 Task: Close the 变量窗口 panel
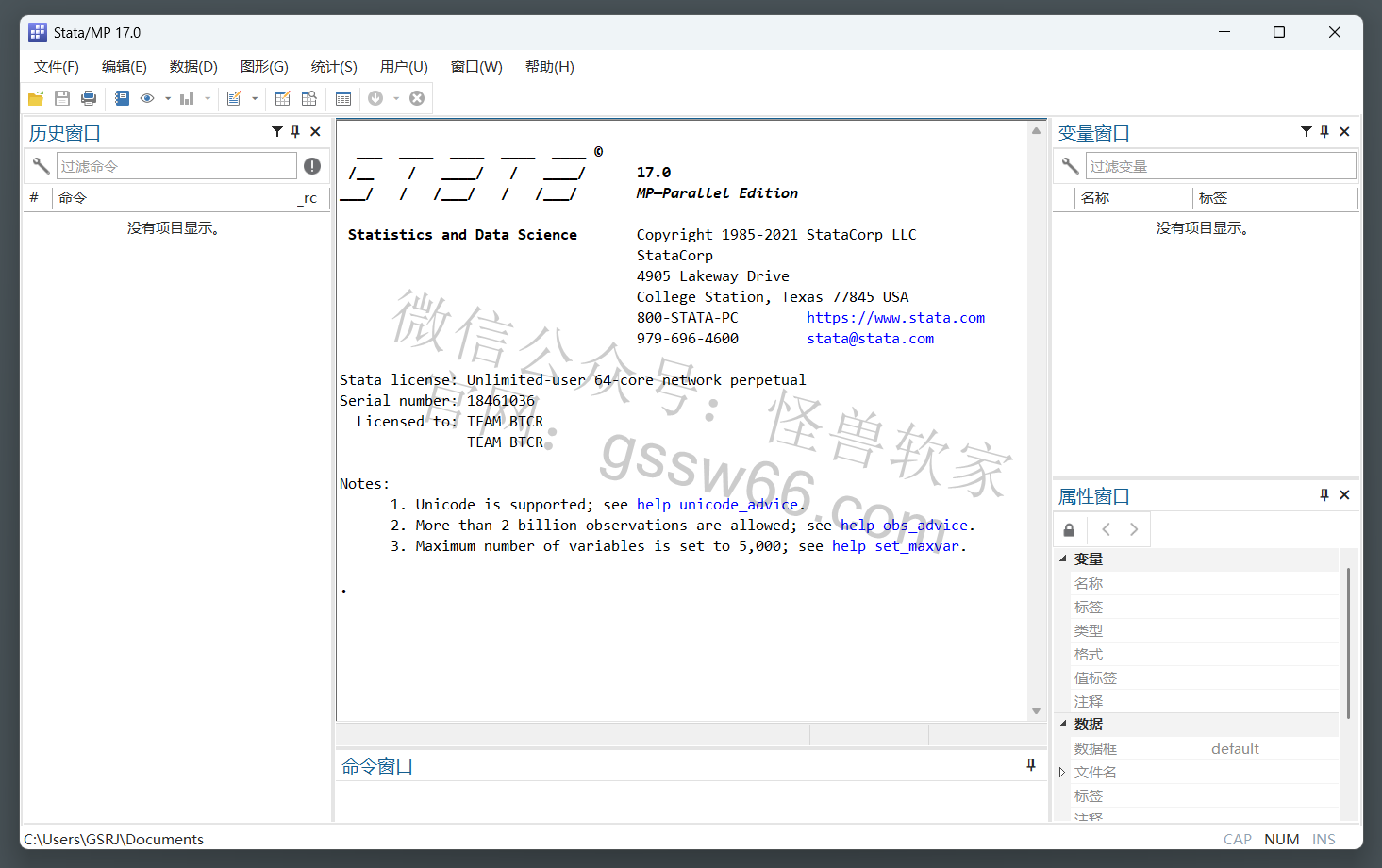coord(1344,132)
